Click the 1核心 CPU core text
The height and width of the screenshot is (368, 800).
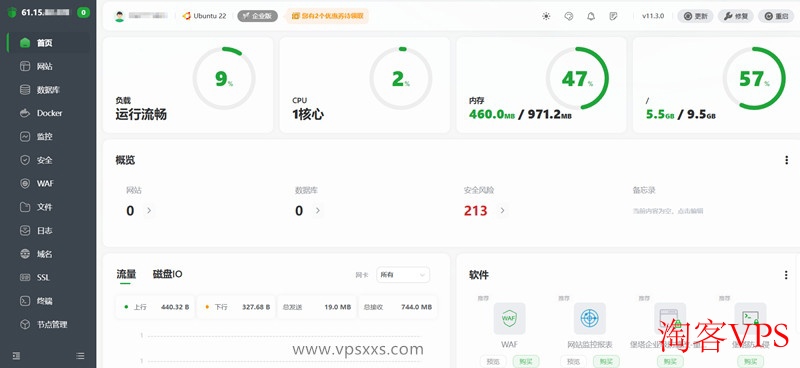pos(308,114)
